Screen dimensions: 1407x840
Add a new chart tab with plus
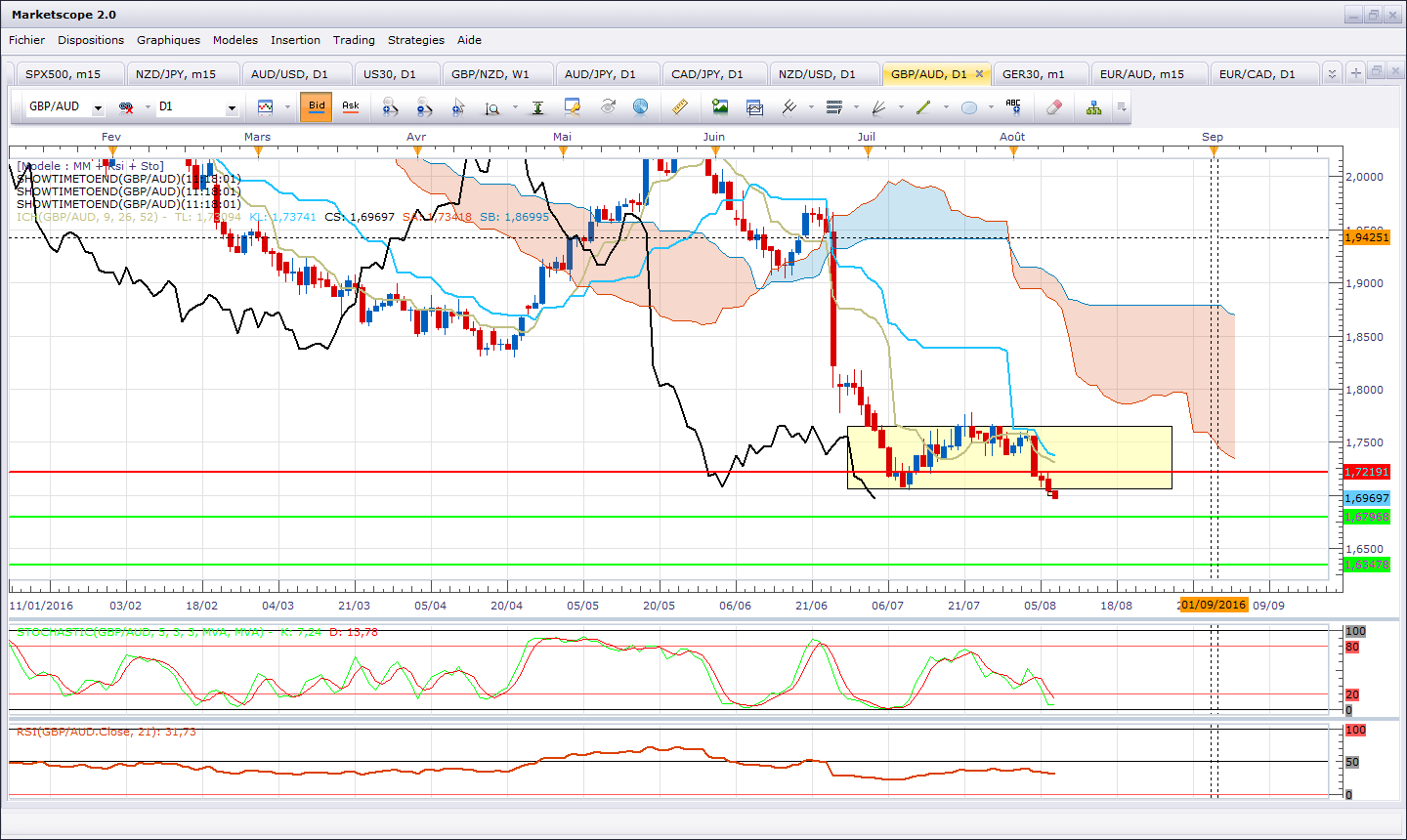1355,73
